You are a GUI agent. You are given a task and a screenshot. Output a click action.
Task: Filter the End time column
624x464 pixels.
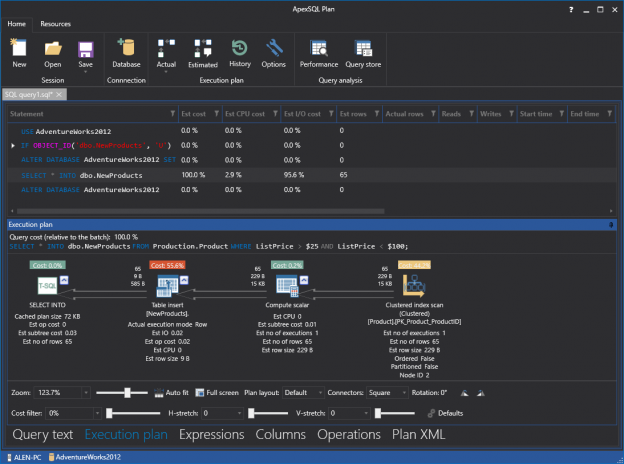(x=610, y=114)
